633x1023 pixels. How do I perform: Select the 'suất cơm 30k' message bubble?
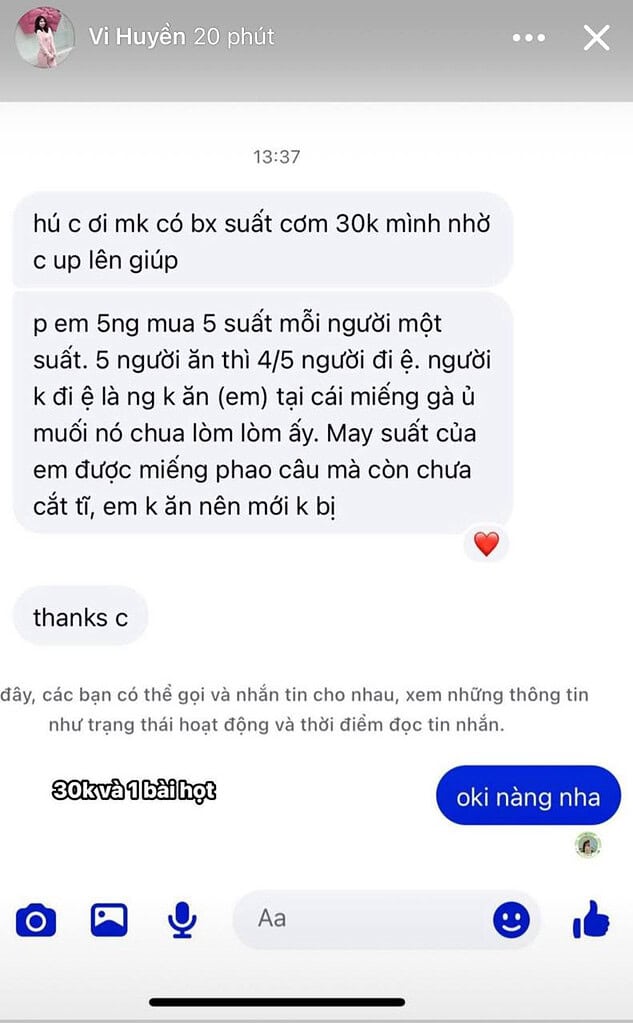point(262,241)
